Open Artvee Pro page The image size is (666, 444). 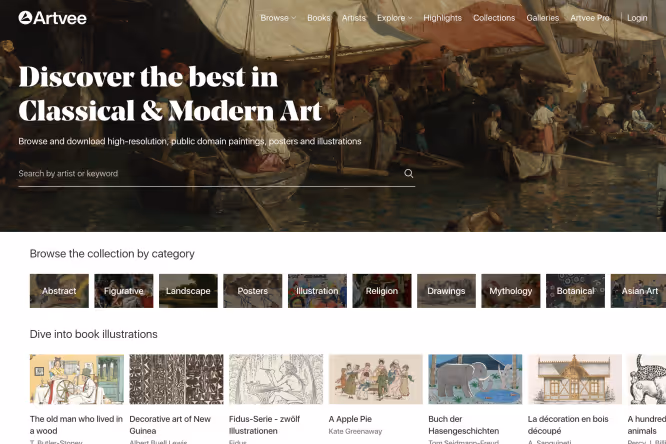[590, 18]
